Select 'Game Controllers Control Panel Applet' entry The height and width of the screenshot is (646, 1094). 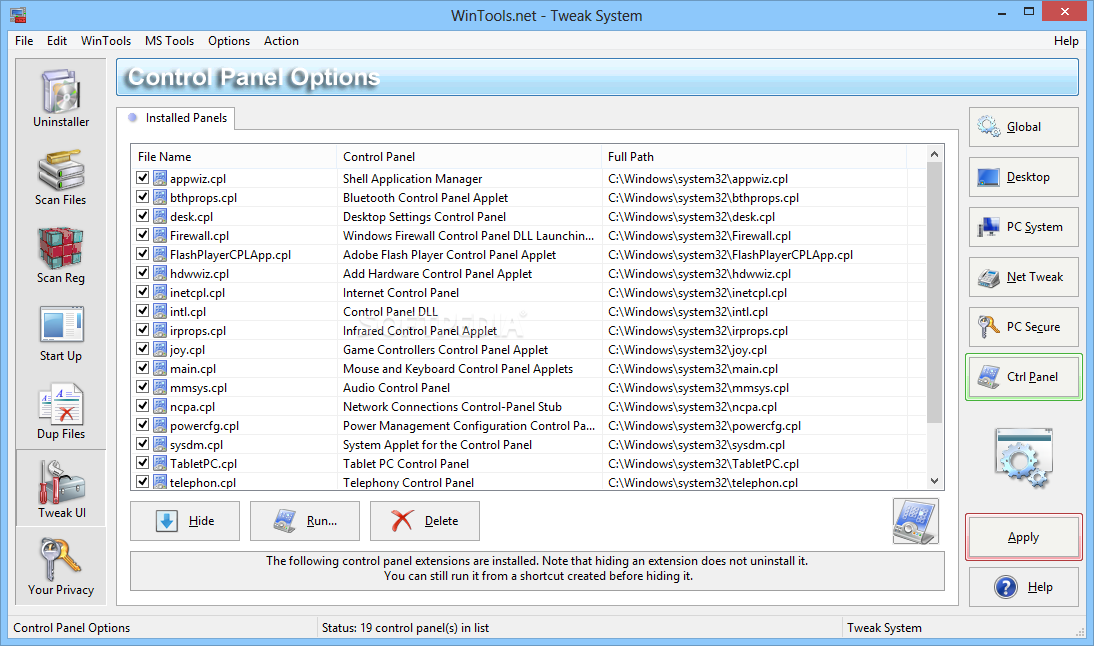tap(445, 350)
